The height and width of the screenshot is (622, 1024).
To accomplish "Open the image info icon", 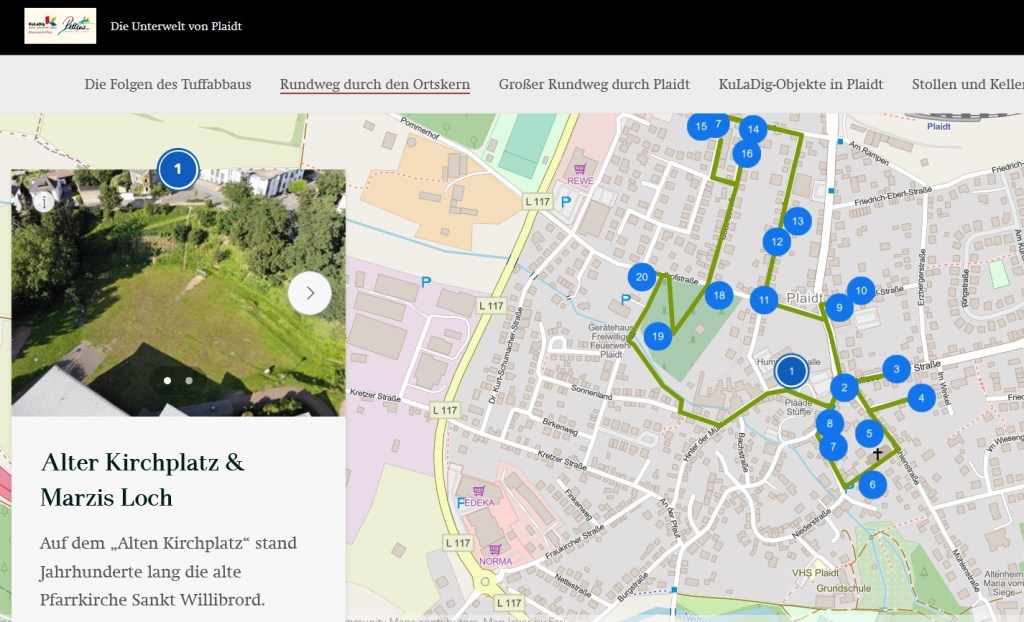I will (43, 202).
